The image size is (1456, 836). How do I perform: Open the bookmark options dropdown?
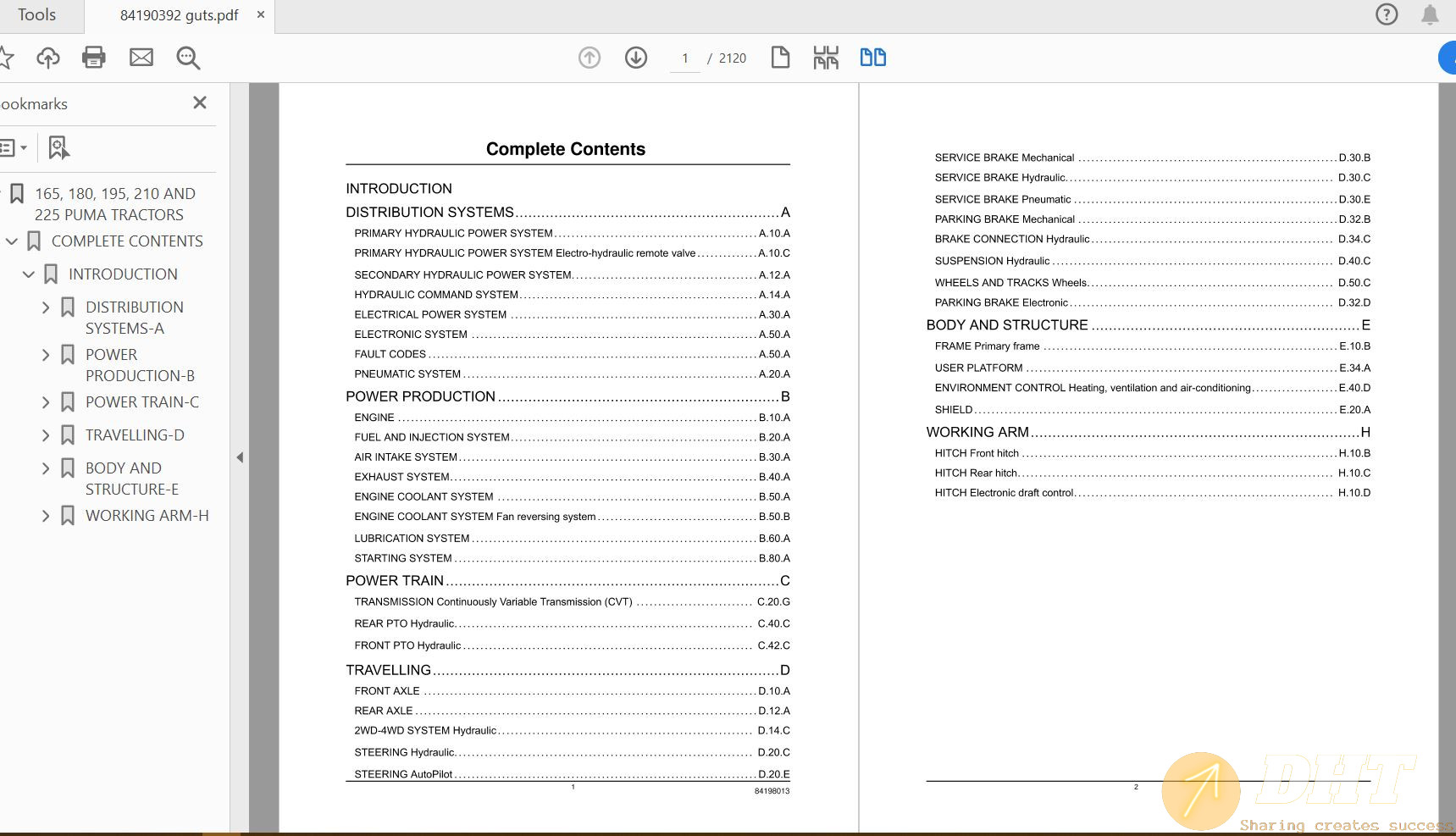click(14, 147)
